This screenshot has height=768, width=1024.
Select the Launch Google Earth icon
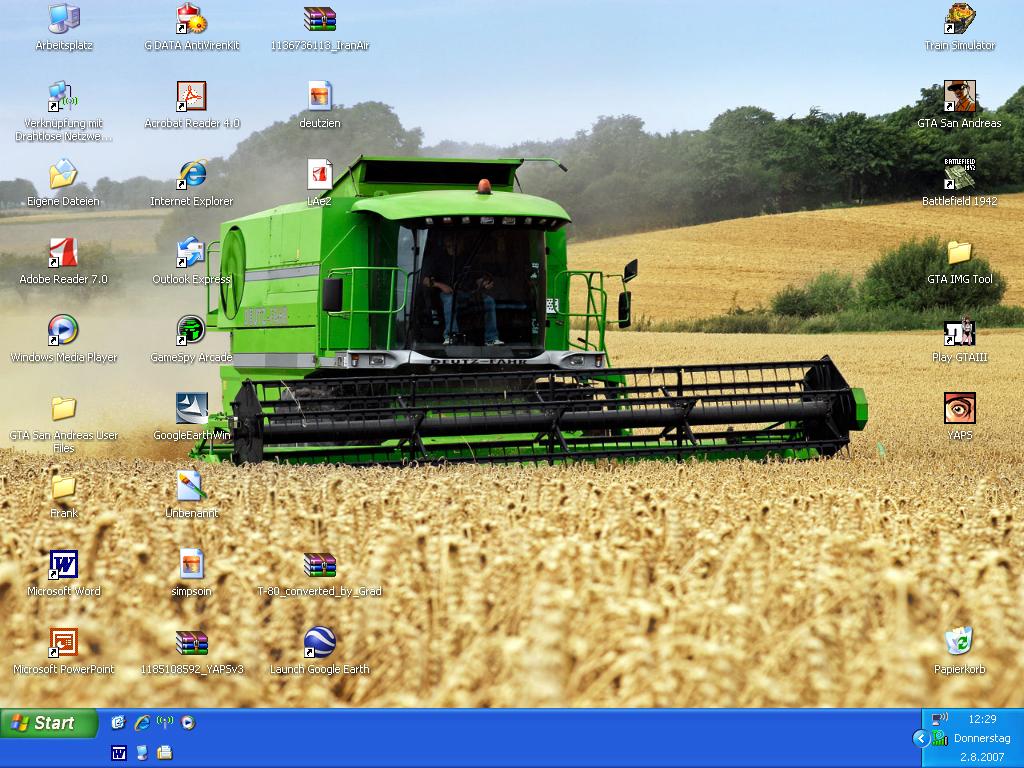point(319,643)
